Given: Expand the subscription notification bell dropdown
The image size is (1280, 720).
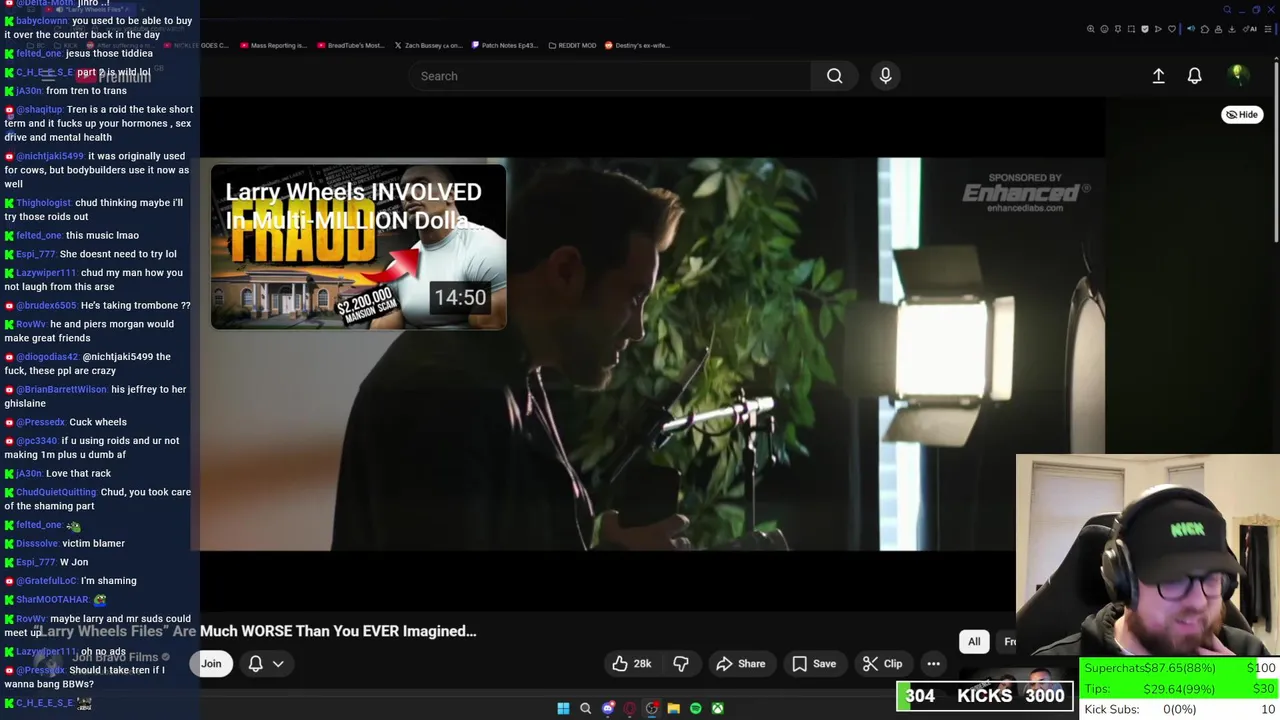Looking at the screenshot, I should pos(265,664).
